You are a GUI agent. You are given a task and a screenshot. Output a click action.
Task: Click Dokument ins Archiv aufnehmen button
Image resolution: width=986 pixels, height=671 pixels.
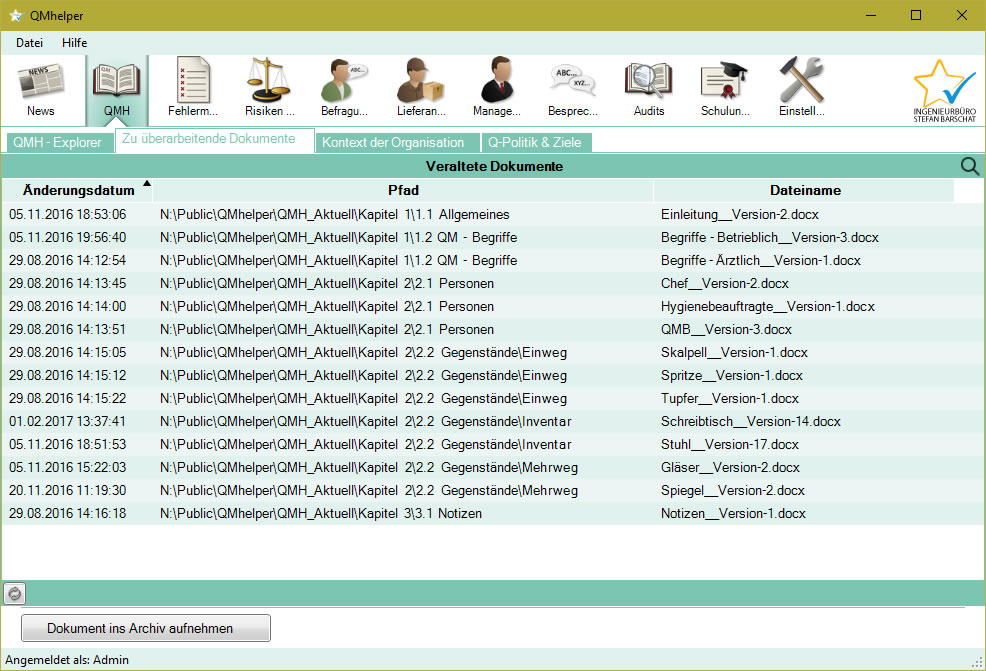(x=146, y=628)
